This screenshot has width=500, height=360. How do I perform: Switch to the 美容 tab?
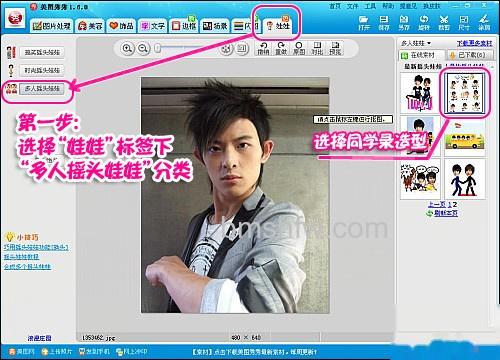pyautogui.click(x=89, y=26)
